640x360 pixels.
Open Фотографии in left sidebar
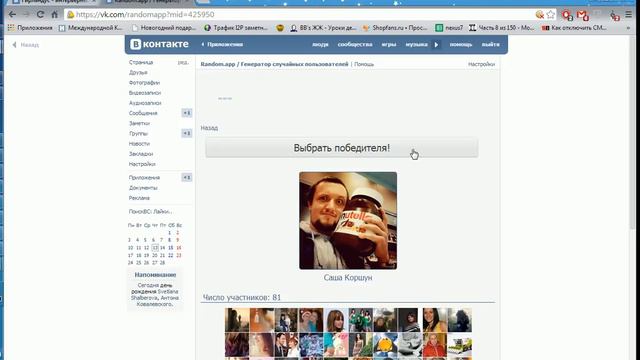pyautogui.click(x=144, y=83)
